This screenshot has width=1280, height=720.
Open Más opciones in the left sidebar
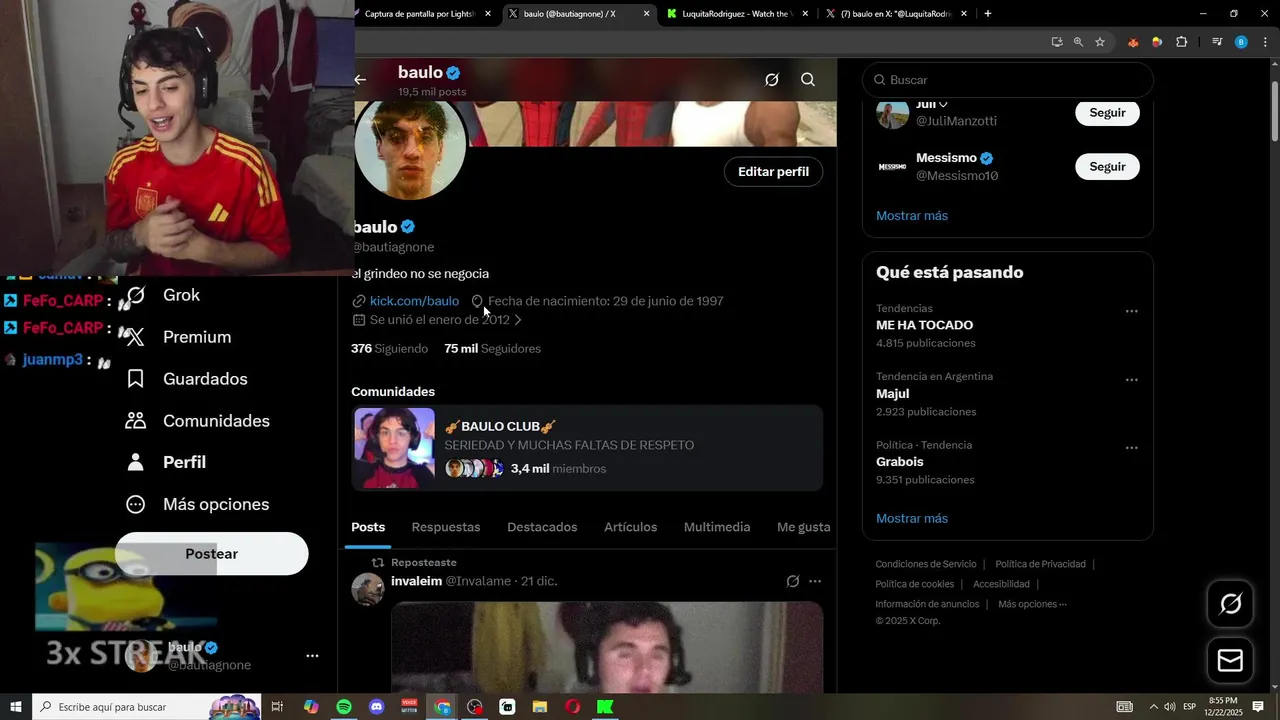pos(199,504)
